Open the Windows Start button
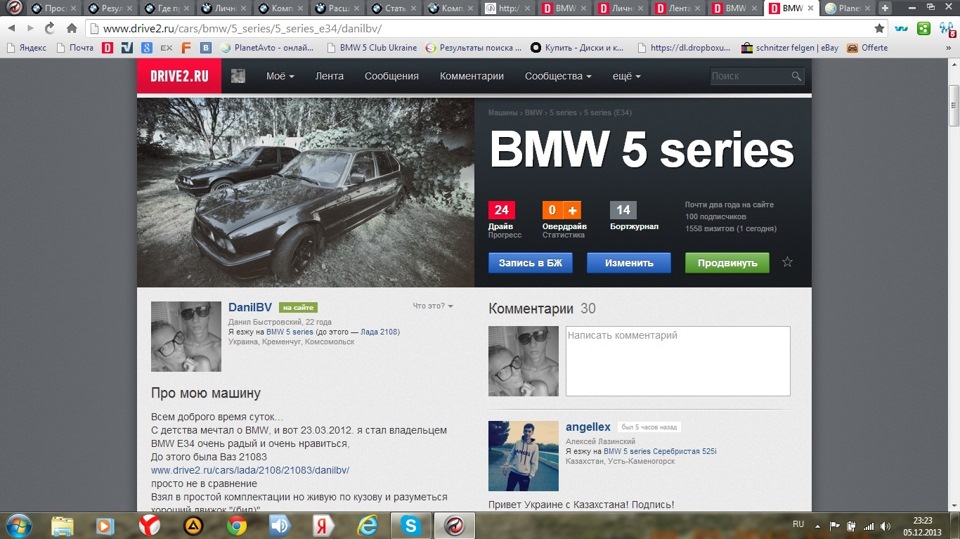960x539 pixels. tap(18, 526)
